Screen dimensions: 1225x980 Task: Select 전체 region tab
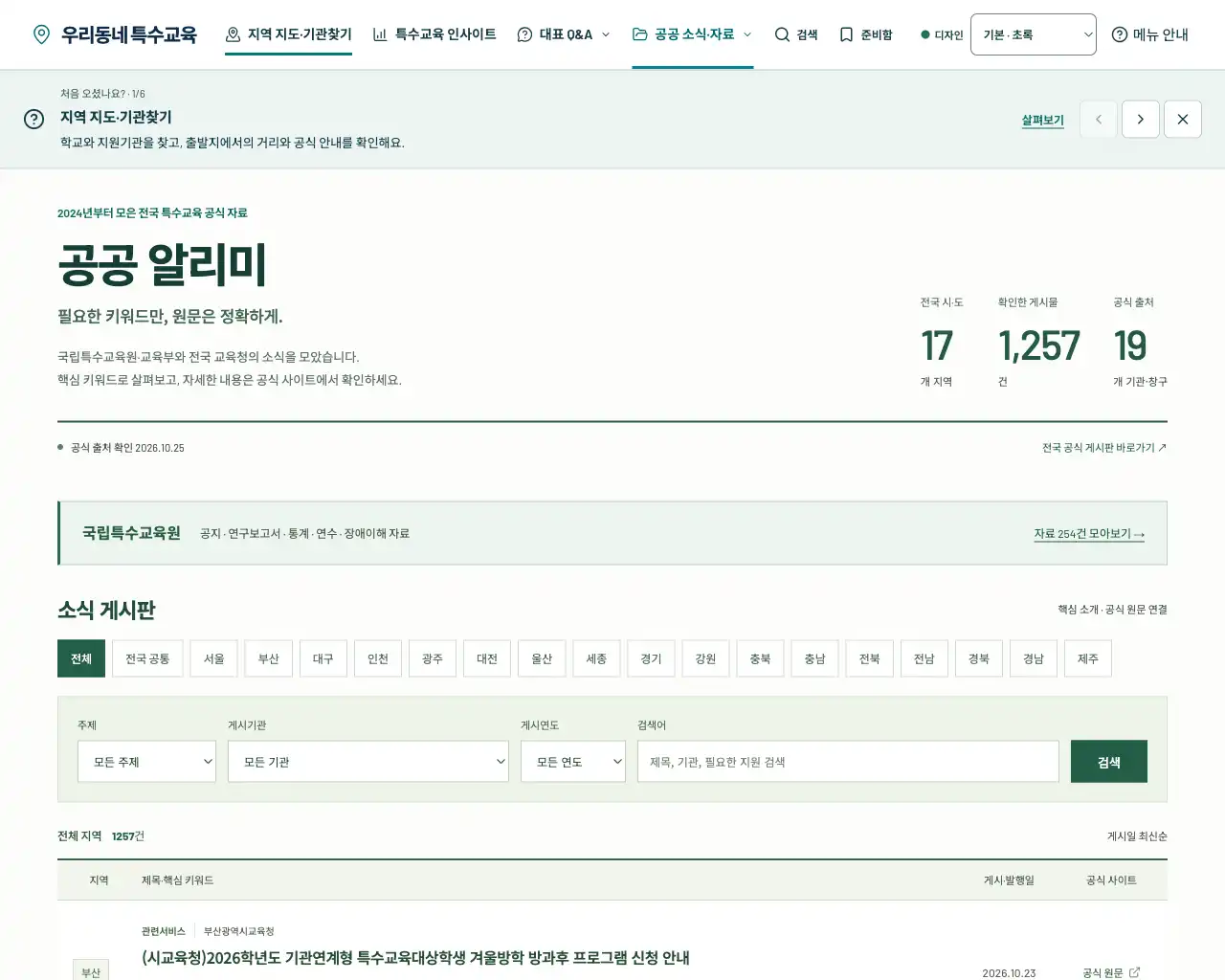pyautogui.click(x=81, y=658)
